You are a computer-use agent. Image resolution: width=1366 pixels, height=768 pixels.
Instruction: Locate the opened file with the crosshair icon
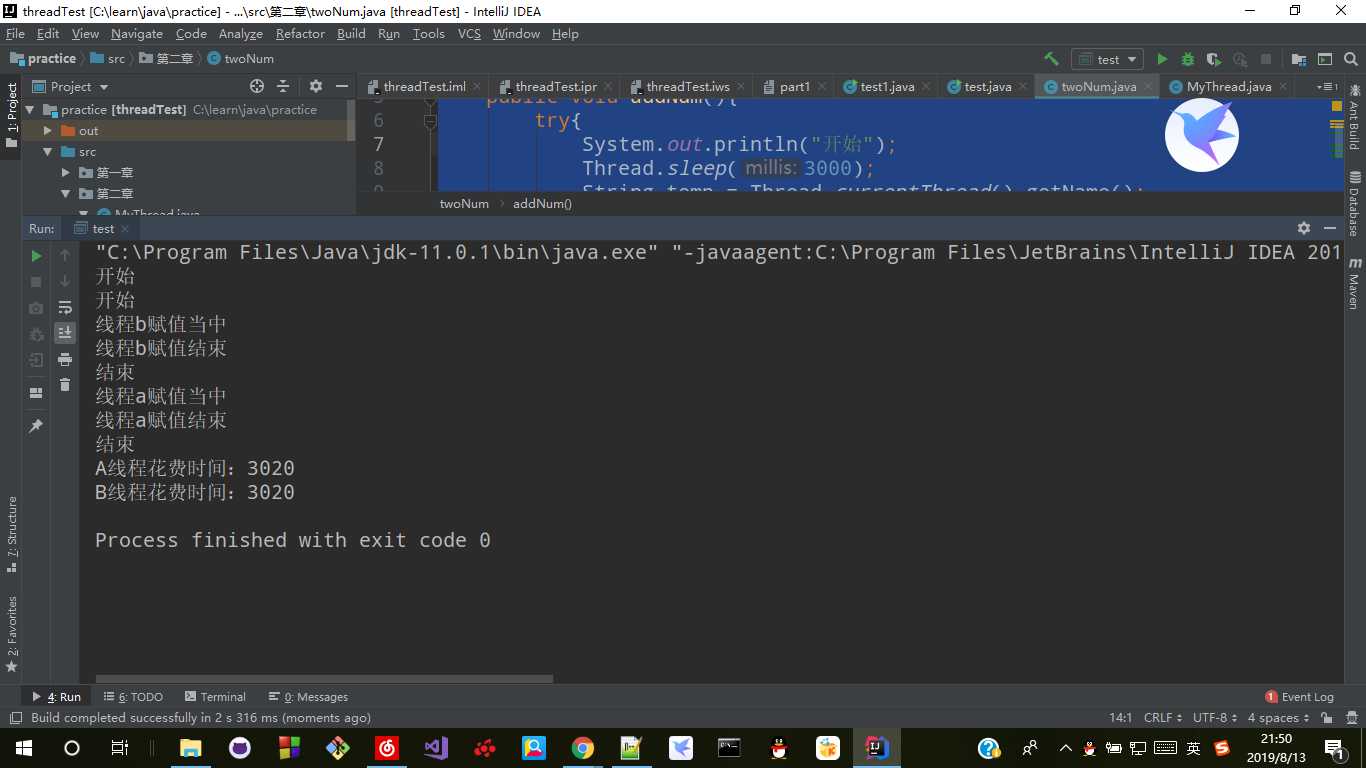pyautogui.click(x=257, y=86)
